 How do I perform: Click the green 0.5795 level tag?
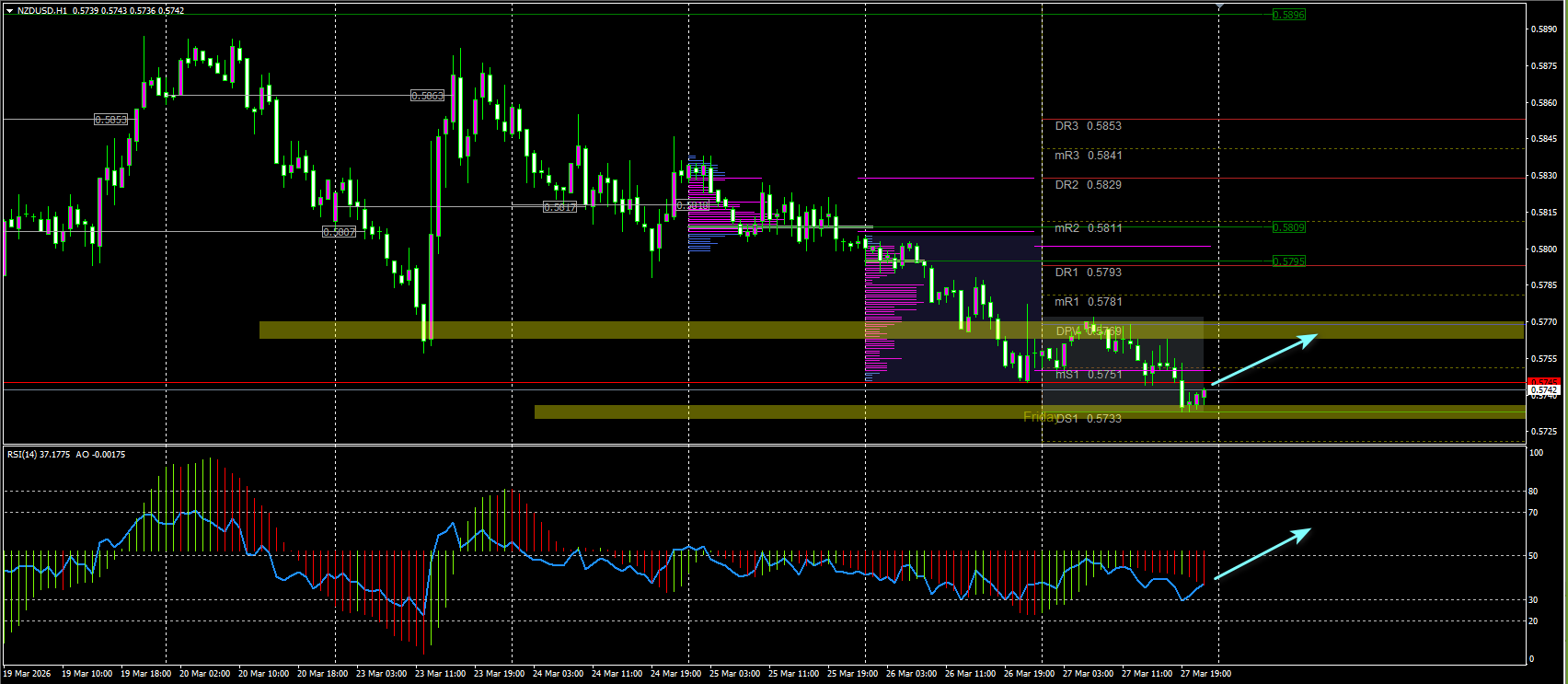click(1288, 261)
